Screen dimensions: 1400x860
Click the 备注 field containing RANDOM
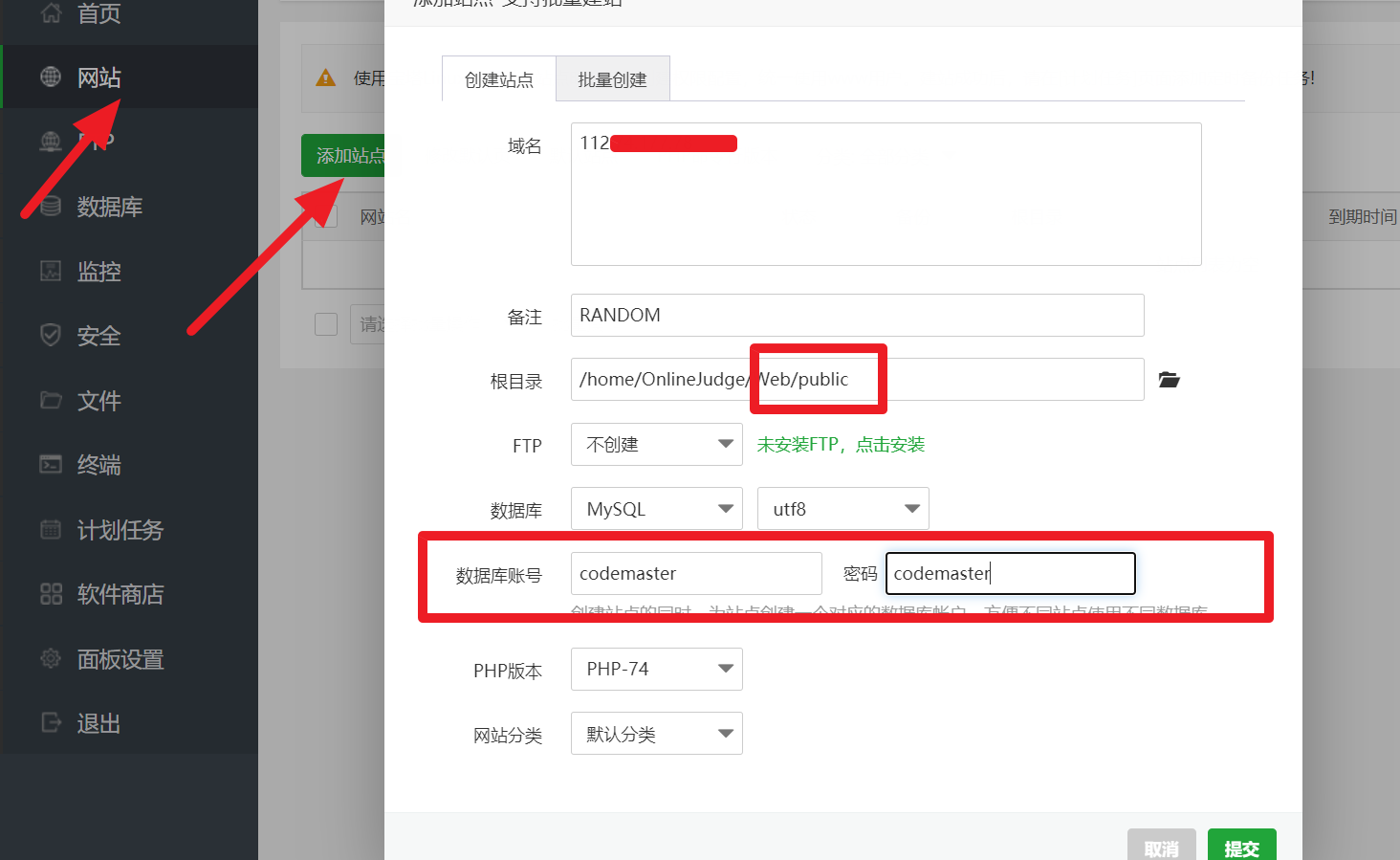[856, 316]
